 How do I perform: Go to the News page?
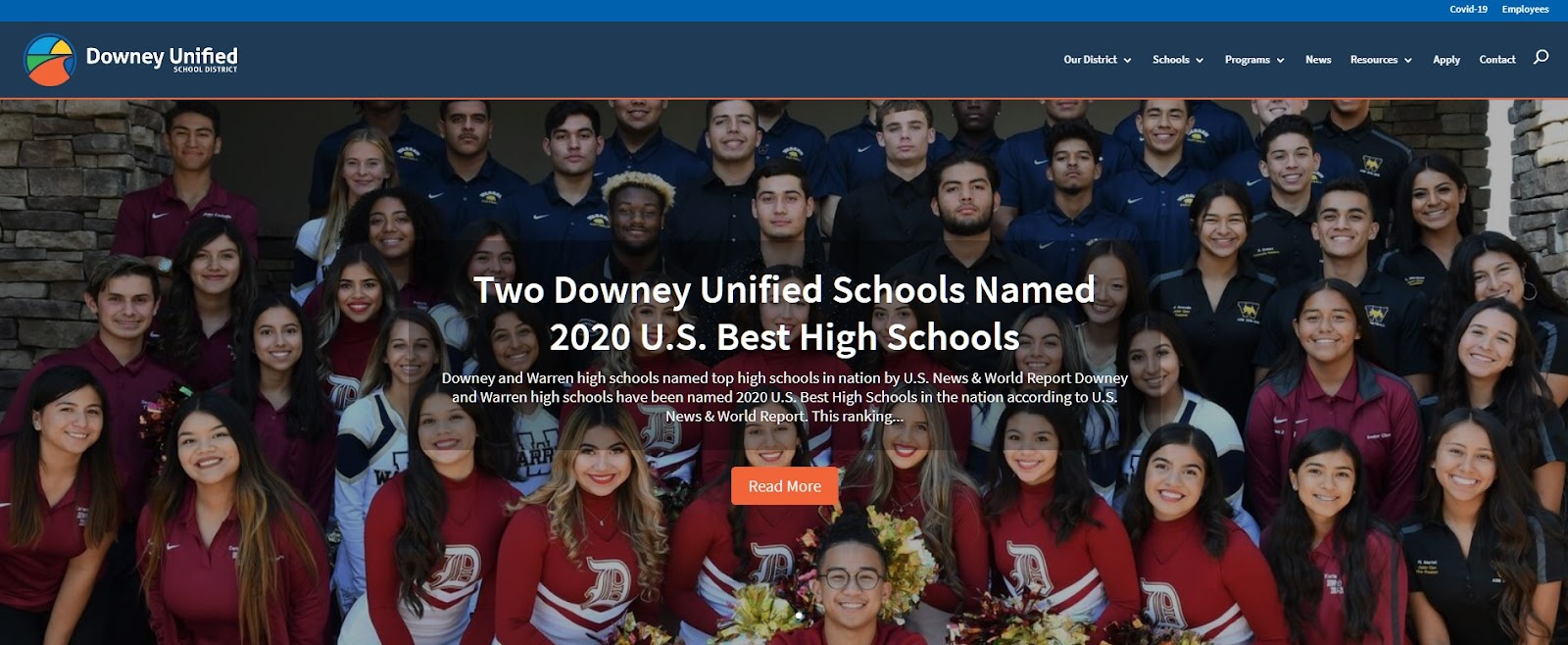[x=1318, y=60]
